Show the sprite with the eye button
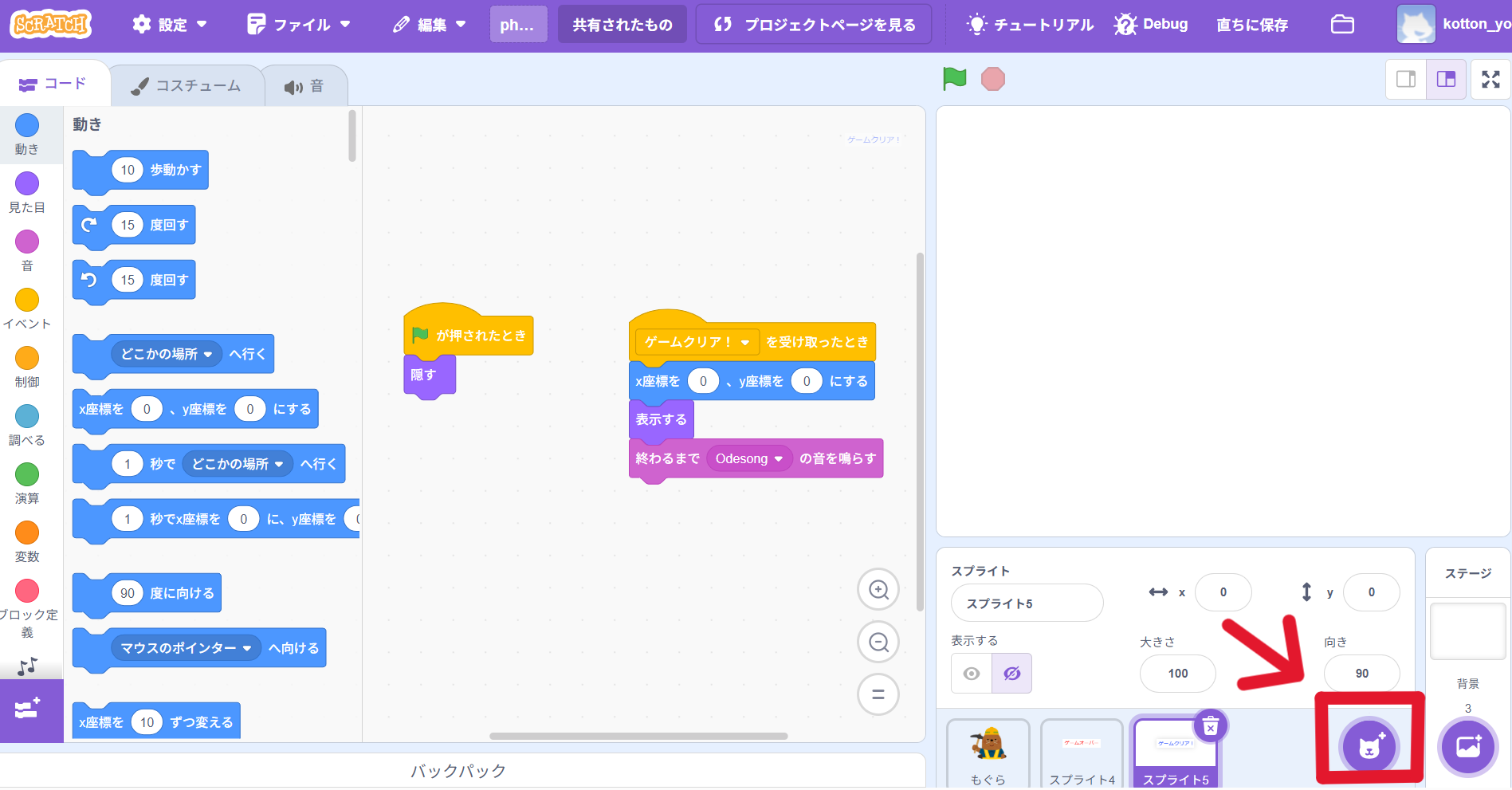Screen dimensions: 1512x790 point(972,674)
